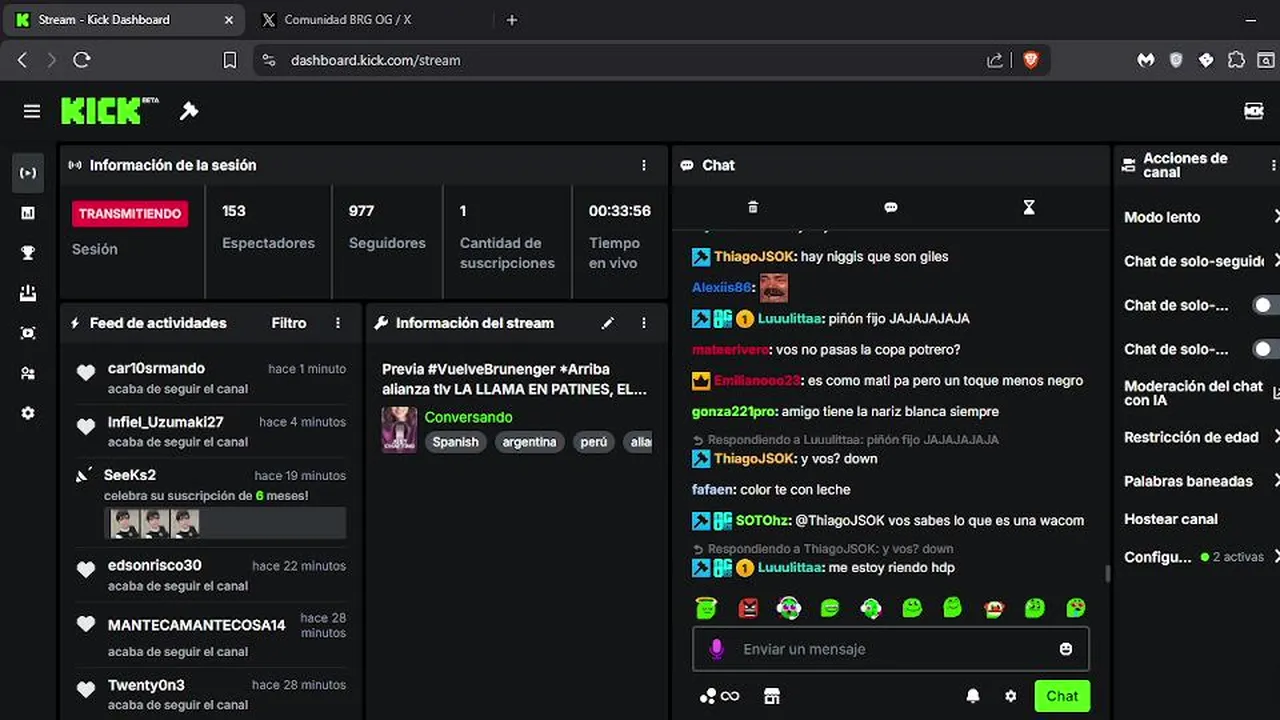Viewport: 1280px width, 720px height.
Task: Toggle the second Chat de solo switch
Action: pyautogui.click(x=1266, y=349)
